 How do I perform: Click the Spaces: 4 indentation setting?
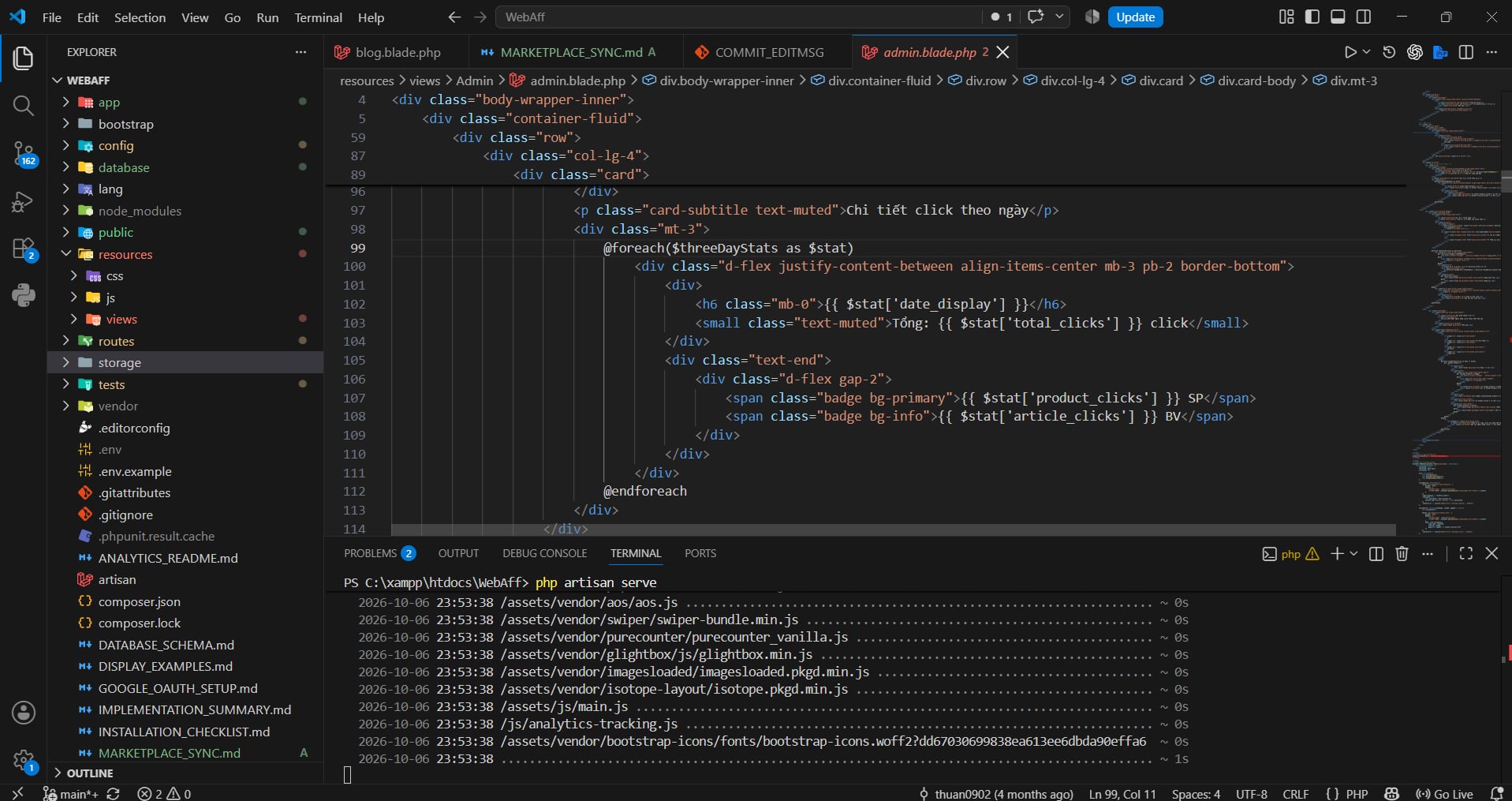(1196, 794)
